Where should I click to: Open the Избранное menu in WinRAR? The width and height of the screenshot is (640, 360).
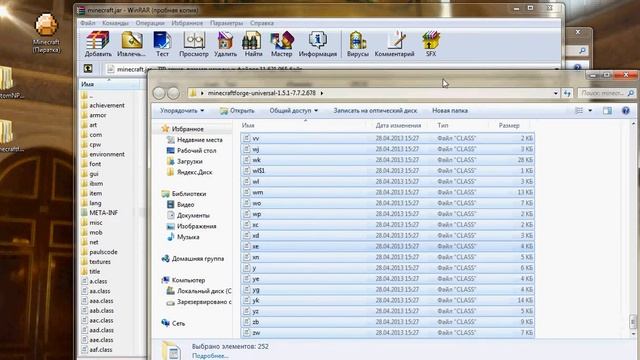pyautogui.click(x=187, y=23)
